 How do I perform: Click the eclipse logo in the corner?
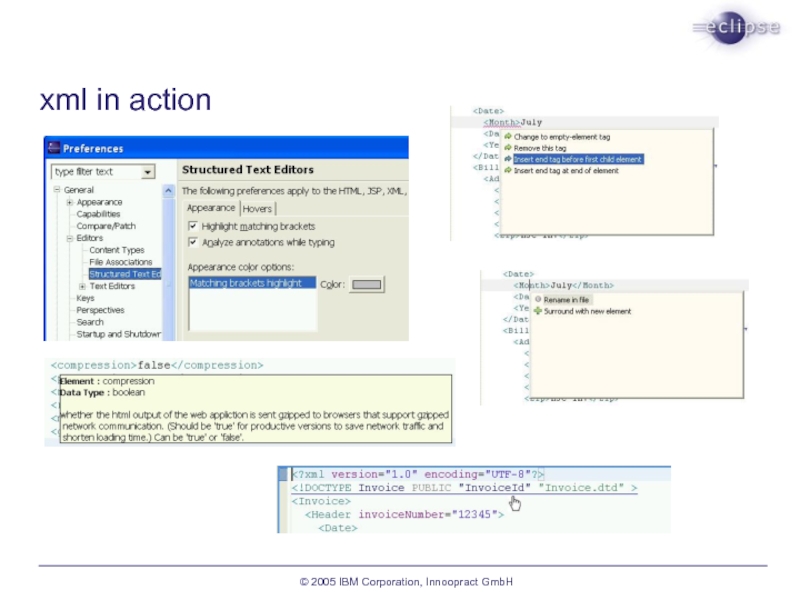click(x=736, y=28)
